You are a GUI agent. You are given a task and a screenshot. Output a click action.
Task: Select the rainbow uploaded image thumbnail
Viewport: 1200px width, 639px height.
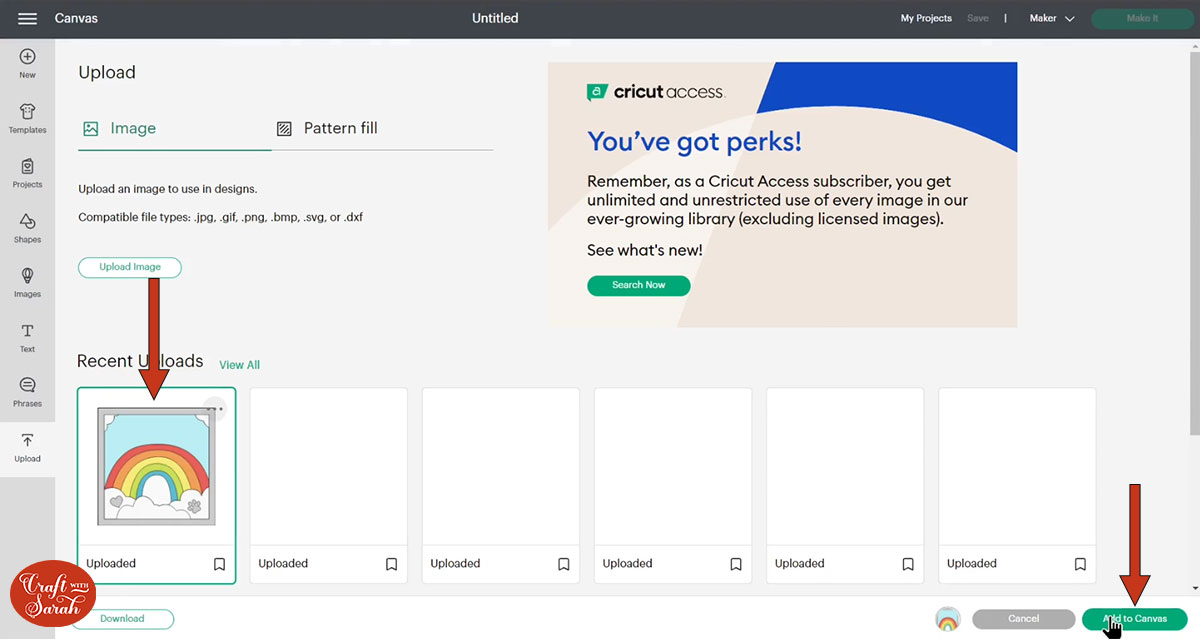(x=156, y=467)
